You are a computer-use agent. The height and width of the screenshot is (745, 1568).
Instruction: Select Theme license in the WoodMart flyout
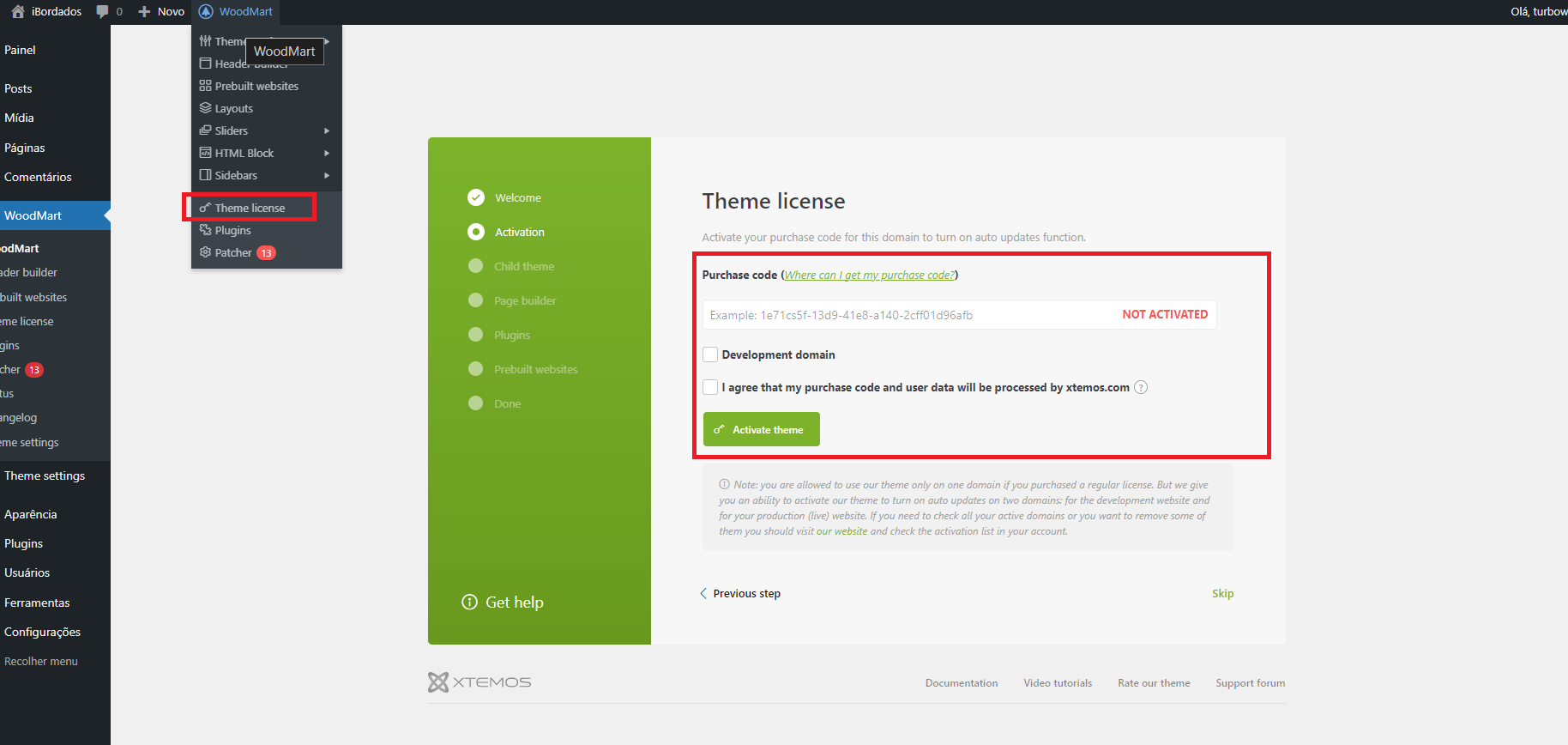250,208
